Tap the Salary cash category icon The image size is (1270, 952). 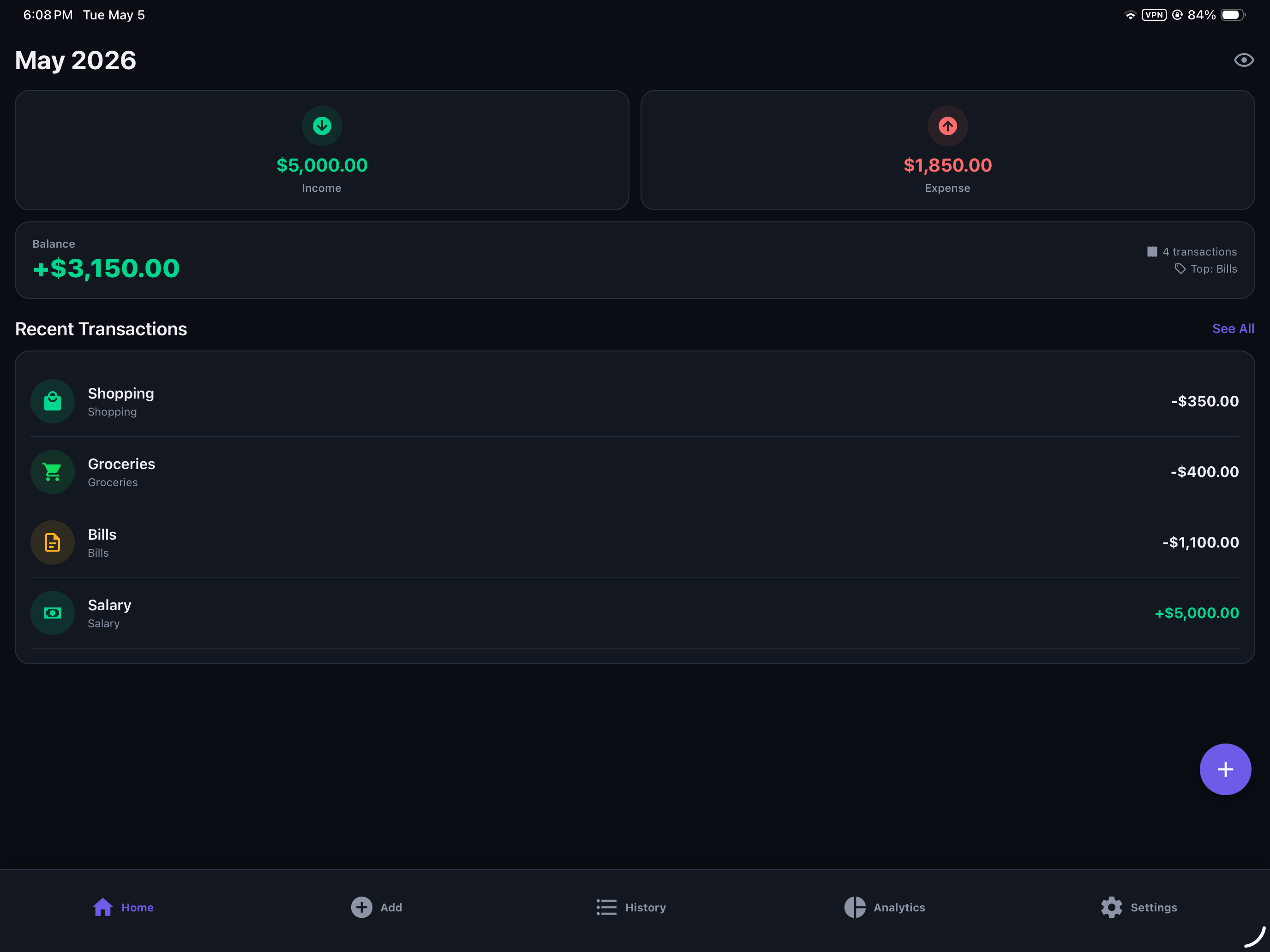[52, 613]
